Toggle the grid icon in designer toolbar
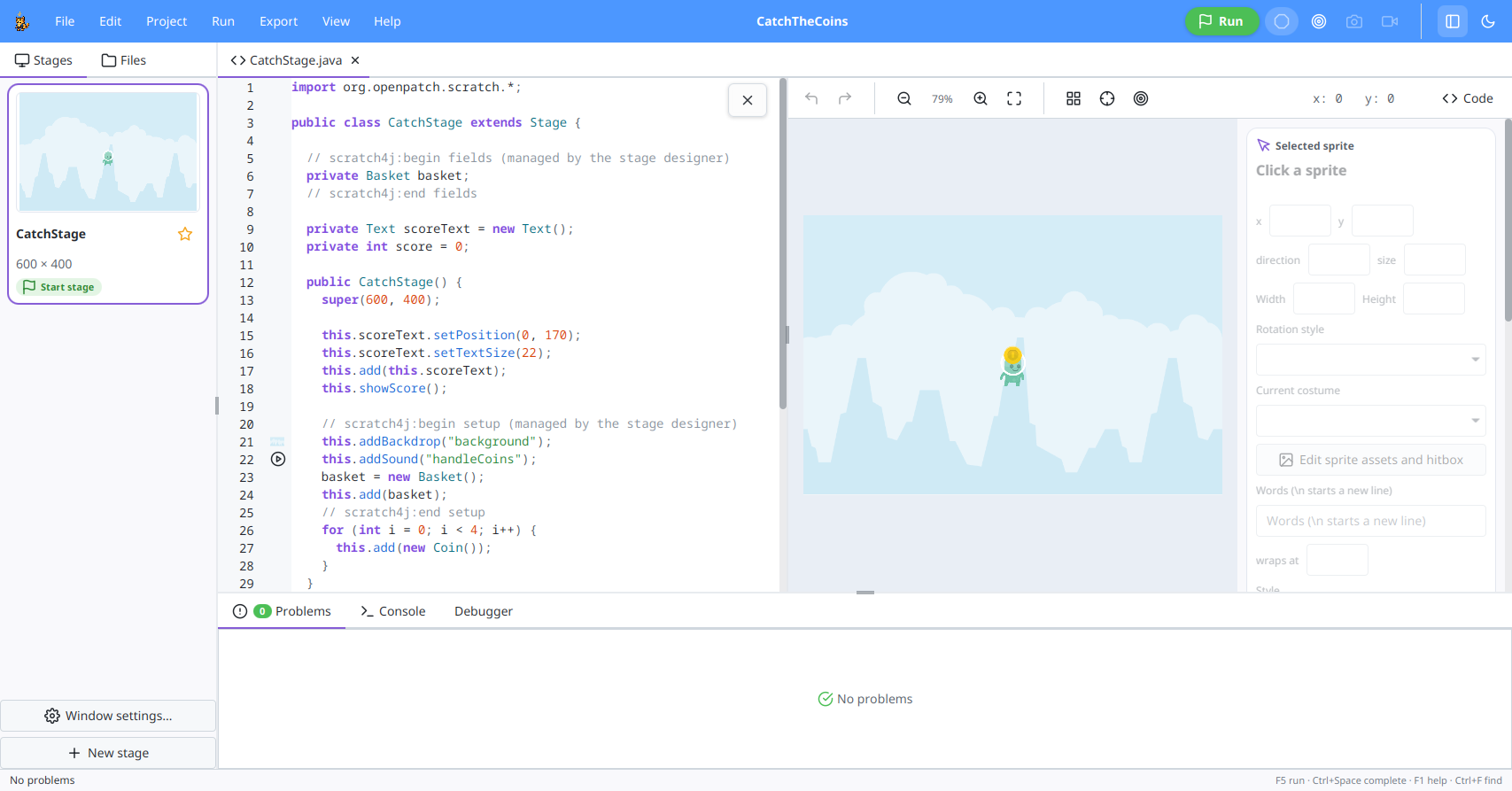This screenshot has width=1512, height=791. click(1074, 98)
